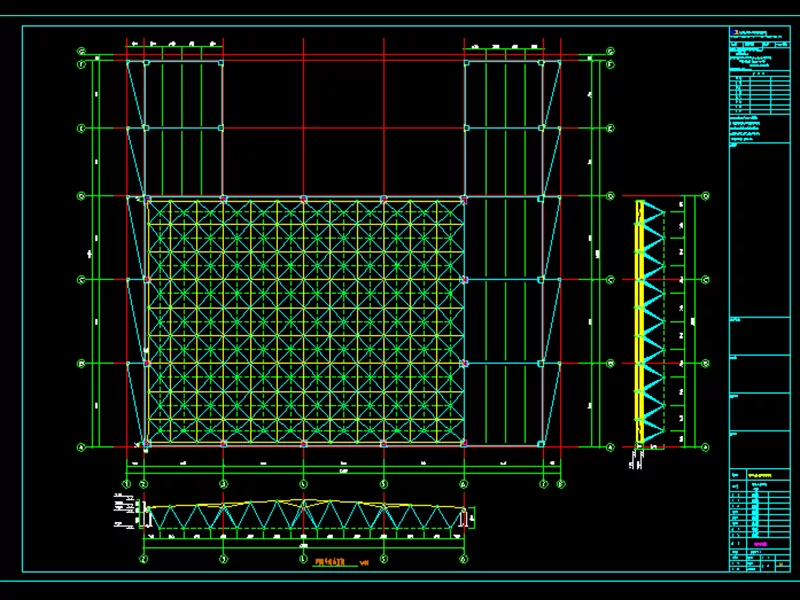
Task: Pick grid axis bubble 4 below the plan view
Action: point(303,483)
